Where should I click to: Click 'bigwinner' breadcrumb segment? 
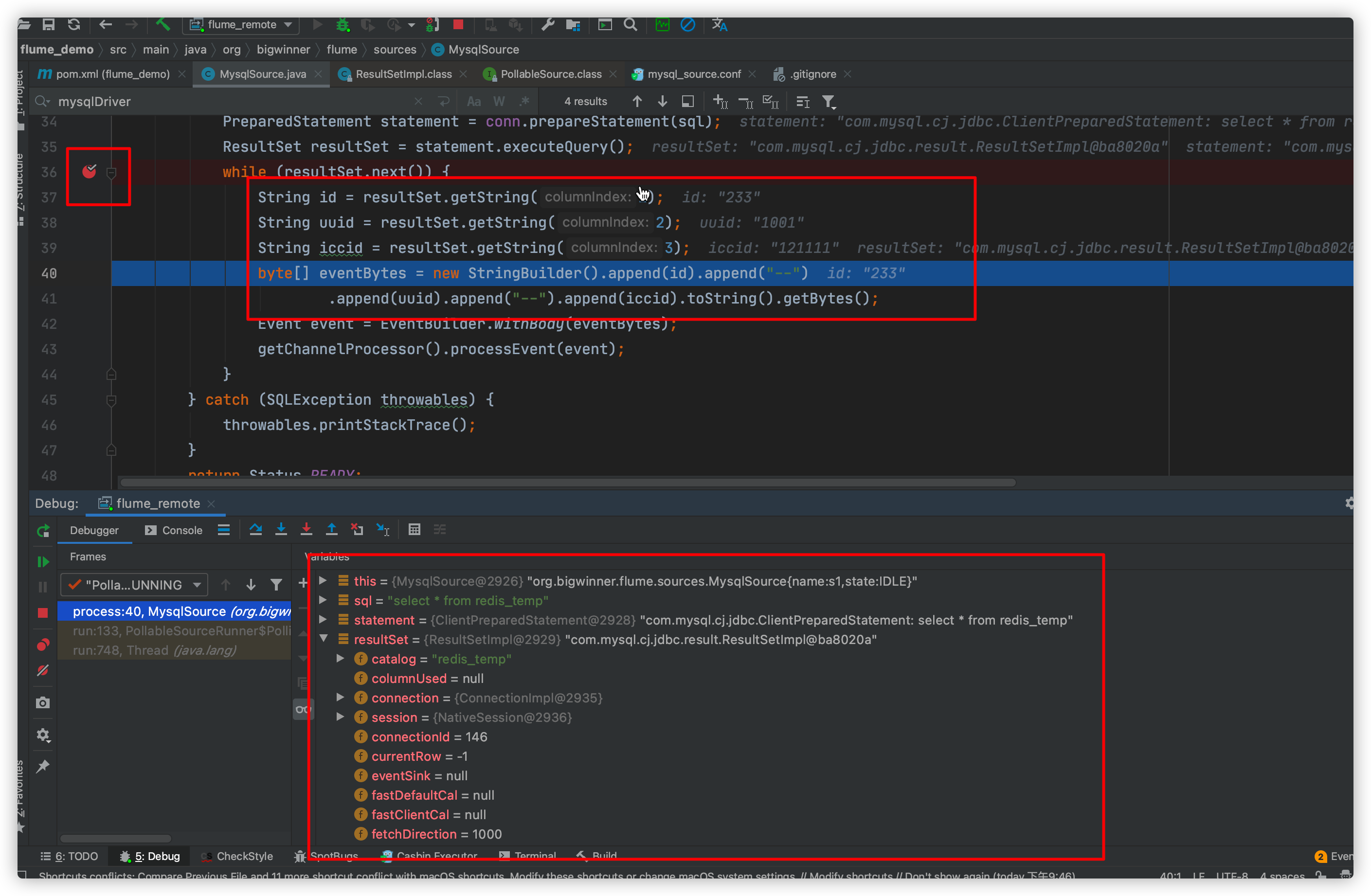point(284,50)
